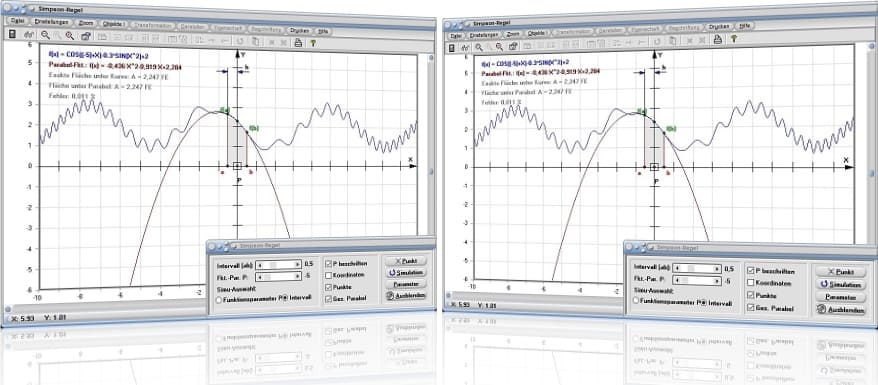The height and width of the screenshot is (385, 878).
Task: Click the printer icon in left window toolbar
Action: tap(298, 42)
